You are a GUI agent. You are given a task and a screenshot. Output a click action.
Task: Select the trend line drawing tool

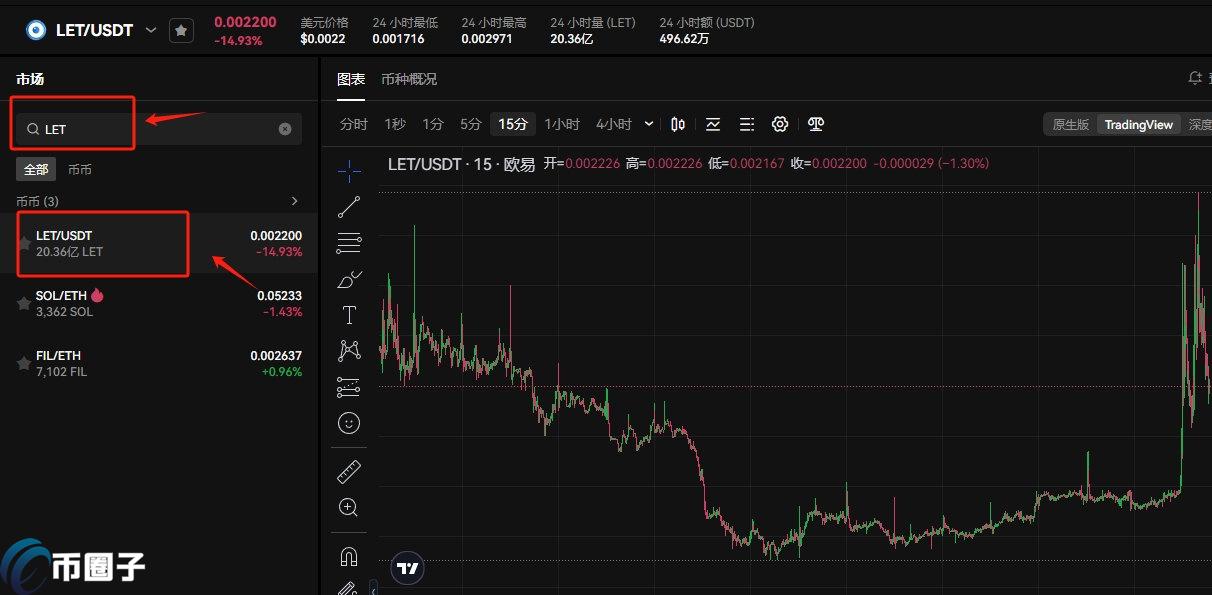[x=349, y=207]
